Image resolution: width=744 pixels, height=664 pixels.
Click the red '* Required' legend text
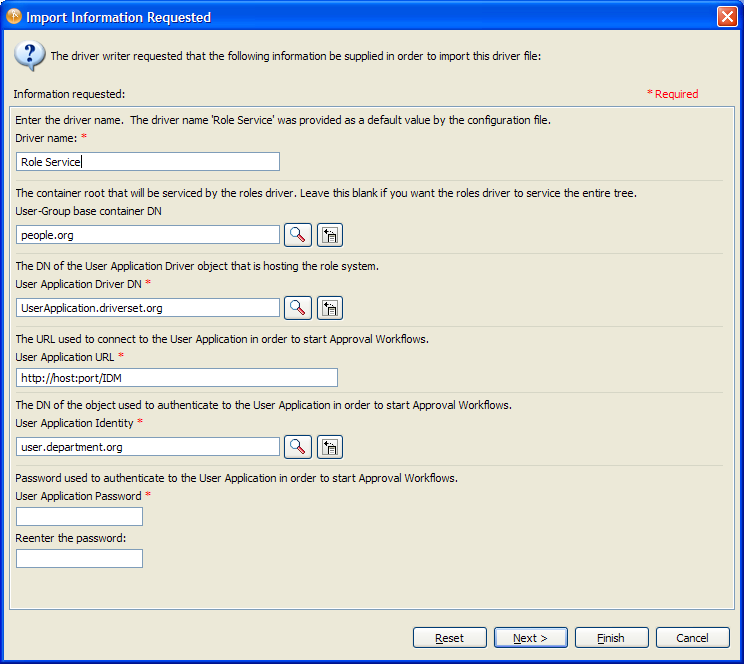[673, 94]
